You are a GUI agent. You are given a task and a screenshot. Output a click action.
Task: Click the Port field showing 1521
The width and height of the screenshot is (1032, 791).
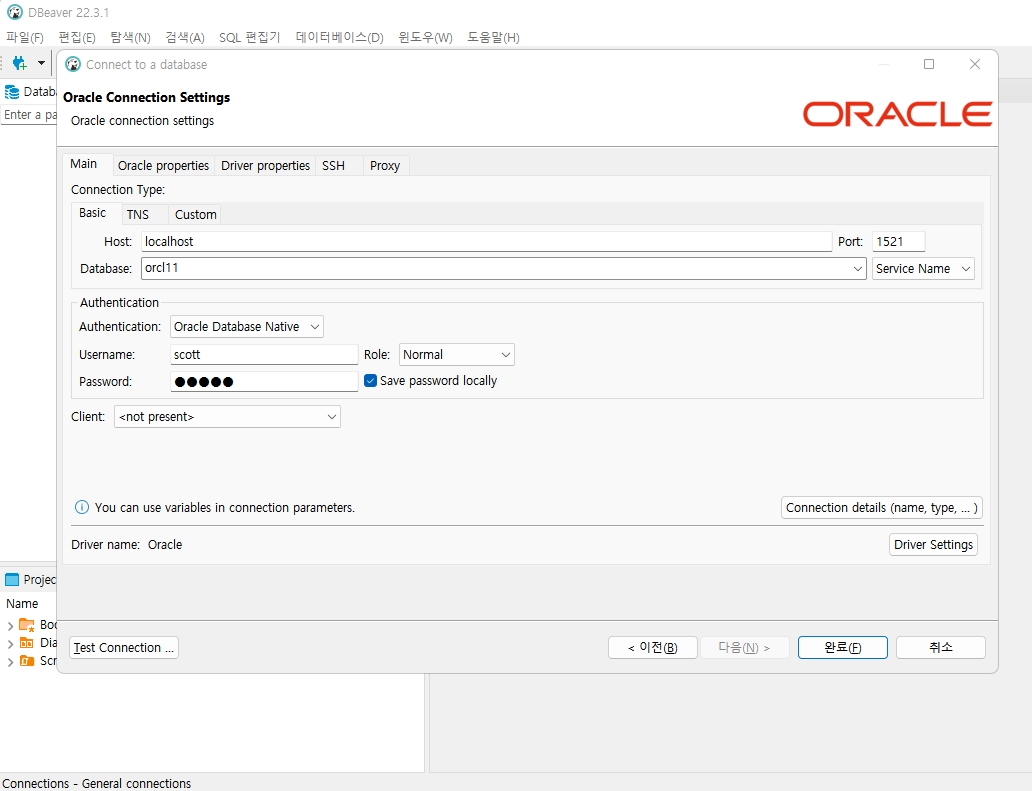(898, 242)
